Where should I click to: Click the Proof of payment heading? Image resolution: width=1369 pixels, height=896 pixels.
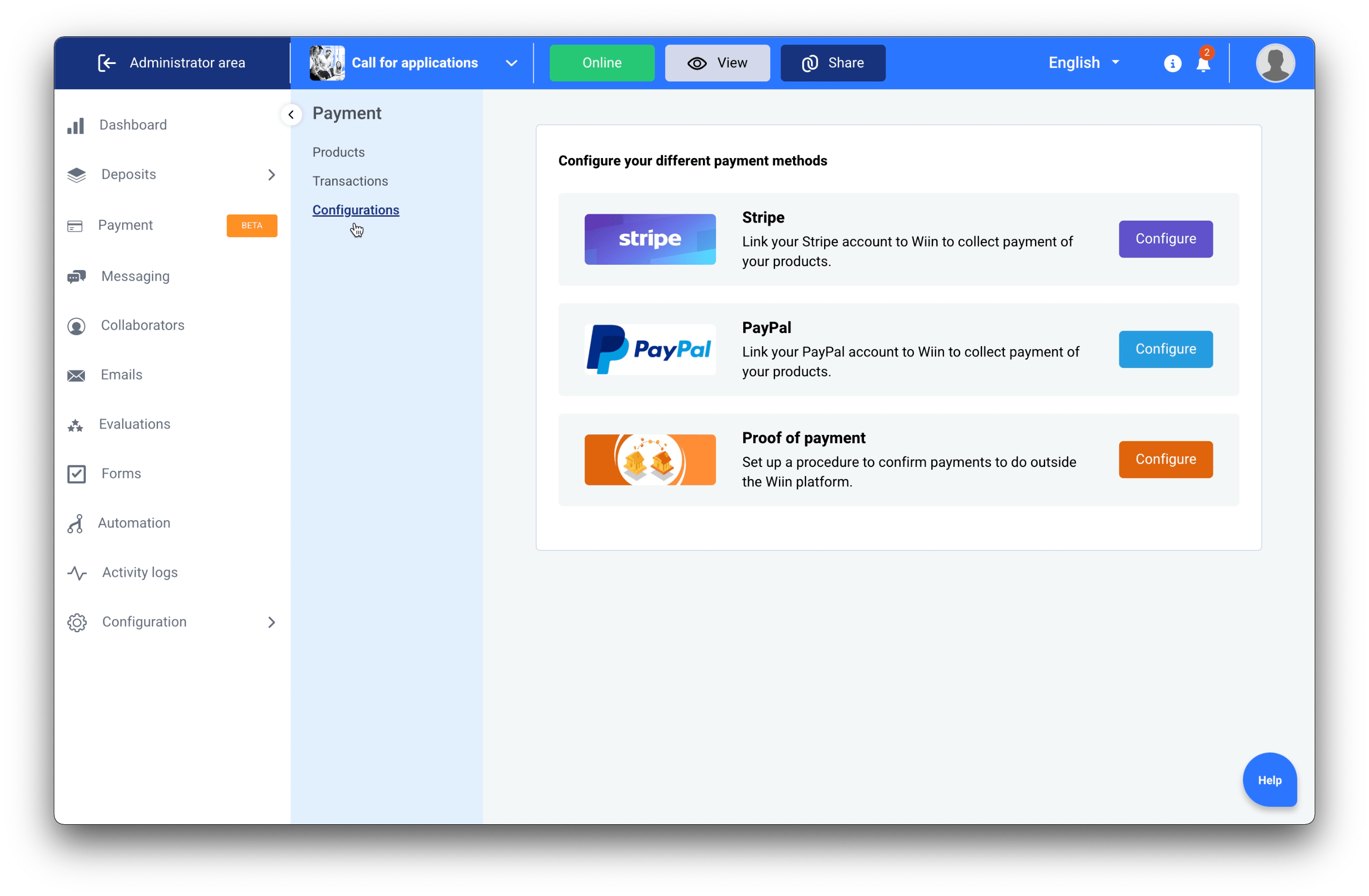[804, 438]
